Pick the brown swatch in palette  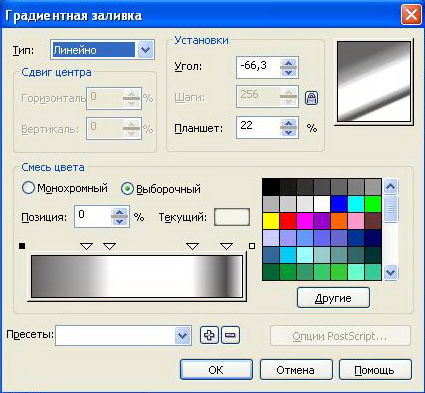[x=373, y=221]
